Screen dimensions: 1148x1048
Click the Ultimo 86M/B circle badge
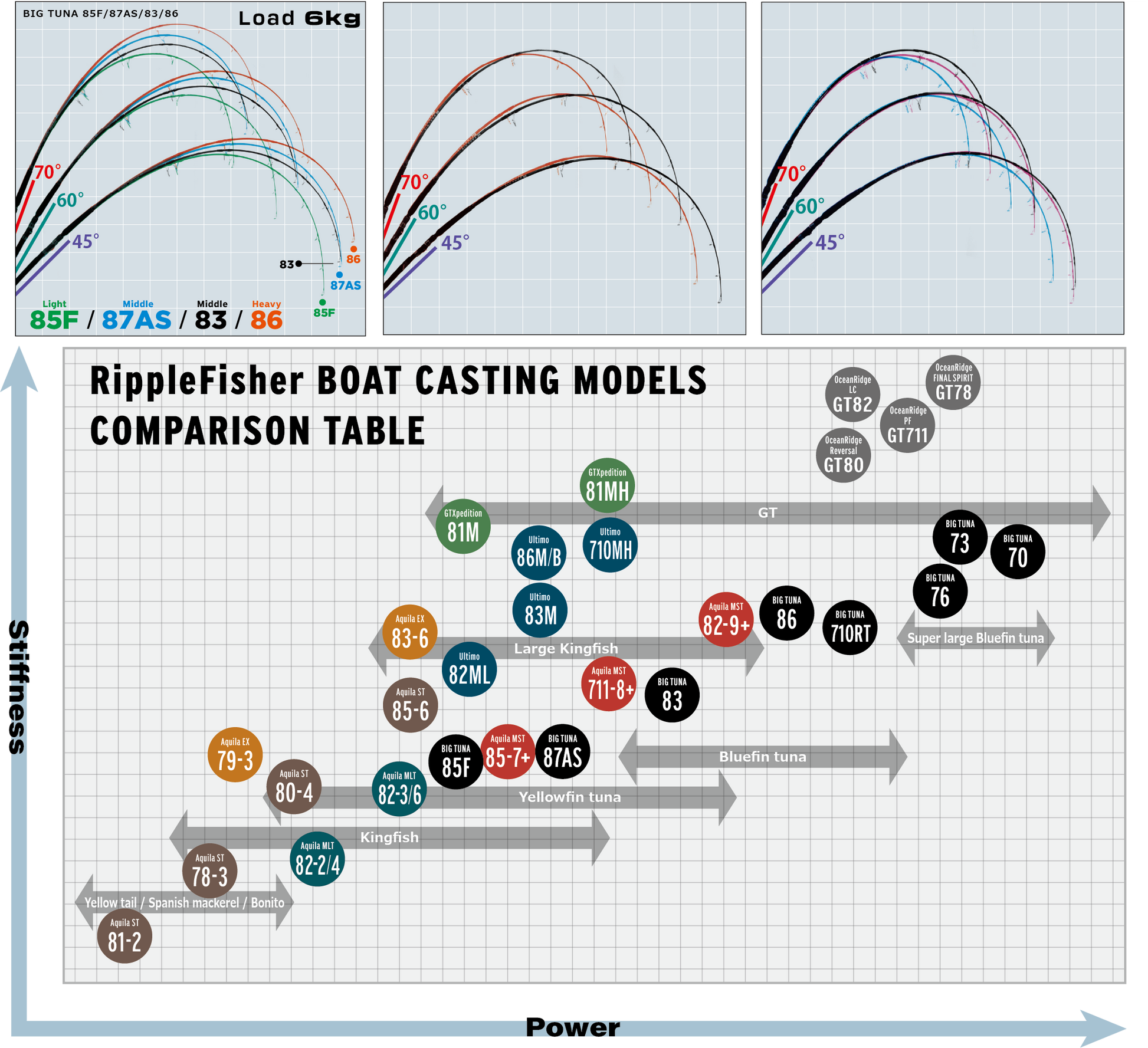tap(539, 553)
